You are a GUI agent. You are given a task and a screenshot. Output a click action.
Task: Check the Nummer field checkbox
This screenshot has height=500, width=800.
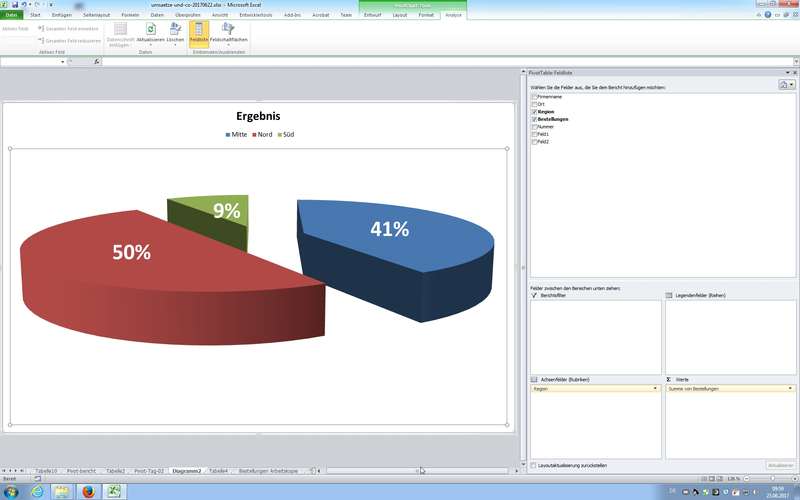534,127
